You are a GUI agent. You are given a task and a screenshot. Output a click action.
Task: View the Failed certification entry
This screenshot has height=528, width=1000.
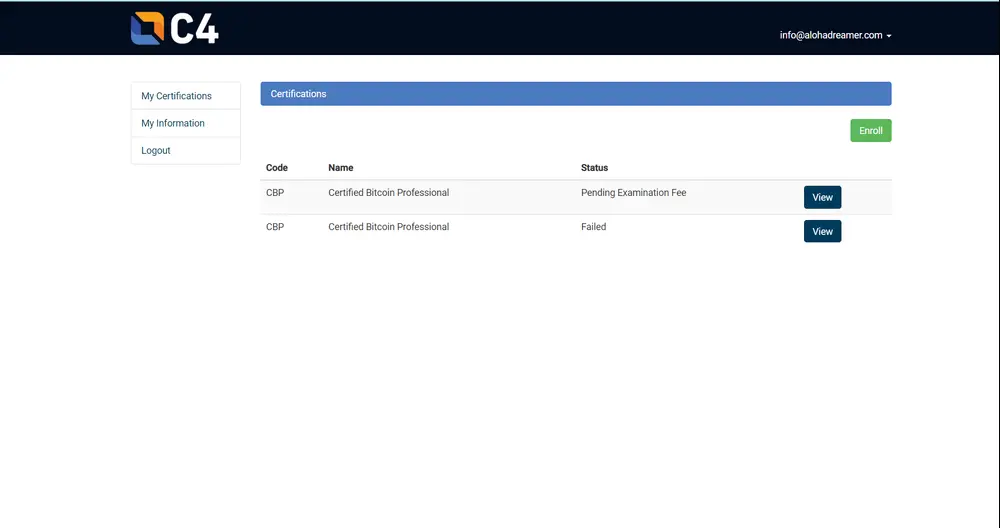[822, 231]
